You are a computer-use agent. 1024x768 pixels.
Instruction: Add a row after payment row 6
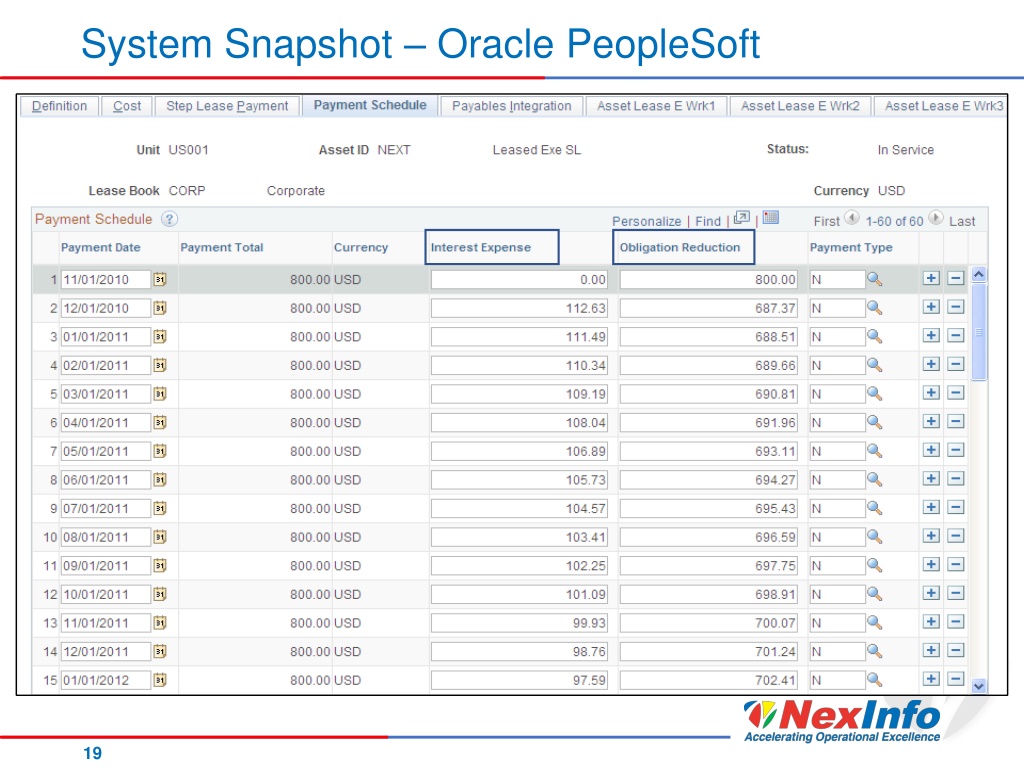click(931, 421)
